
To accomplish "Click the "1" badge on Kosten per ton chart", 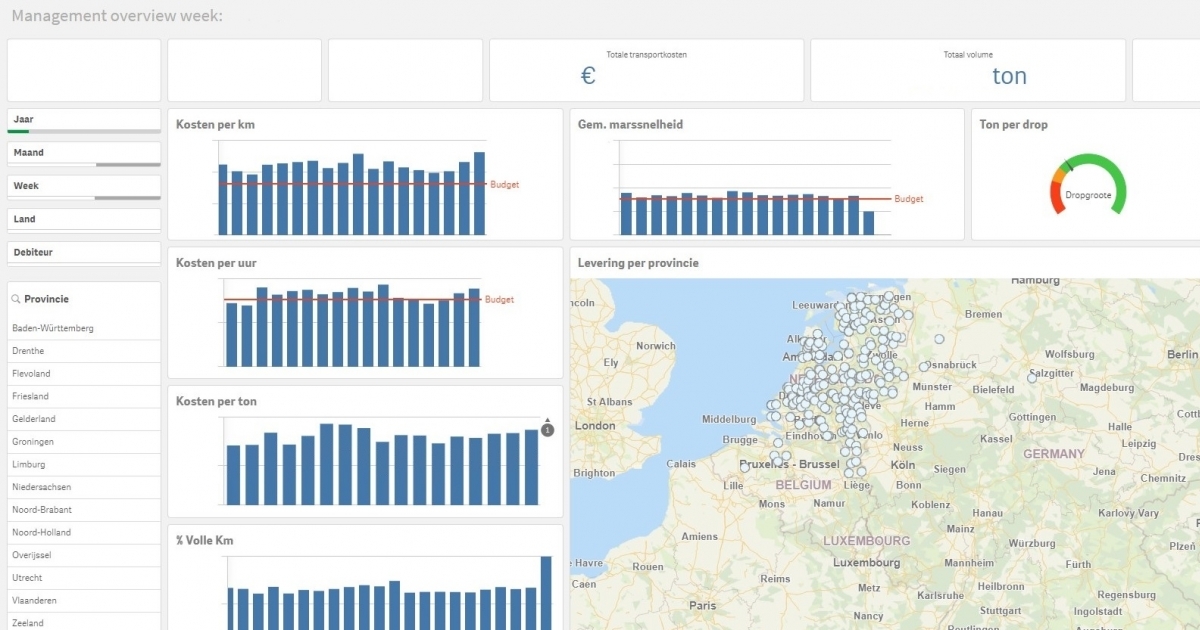I will pos(547,430).
